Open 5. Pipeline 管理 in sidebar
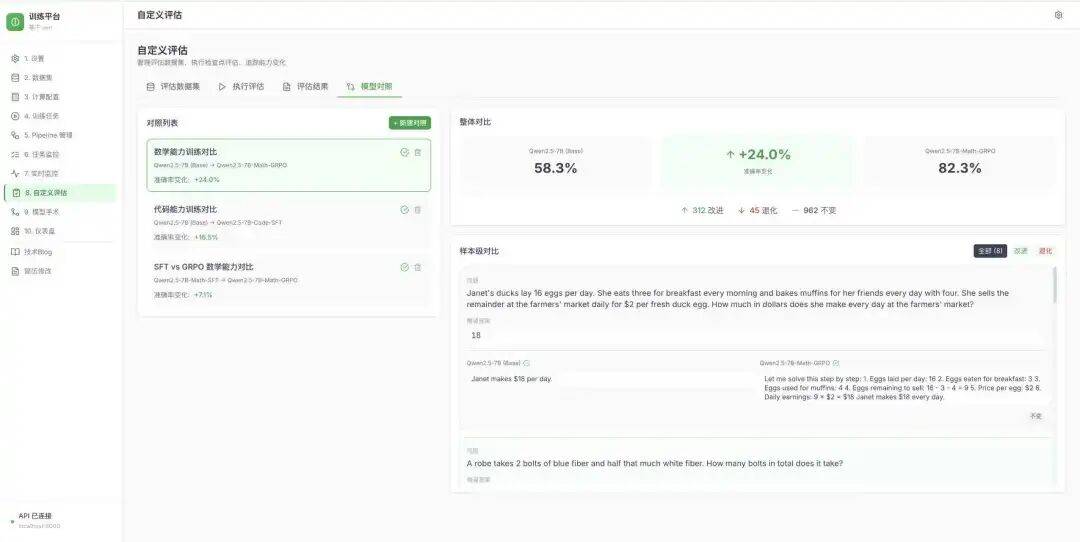This screenshot has height=542, width=1080. pyautogui.click(x=48, y=135)
